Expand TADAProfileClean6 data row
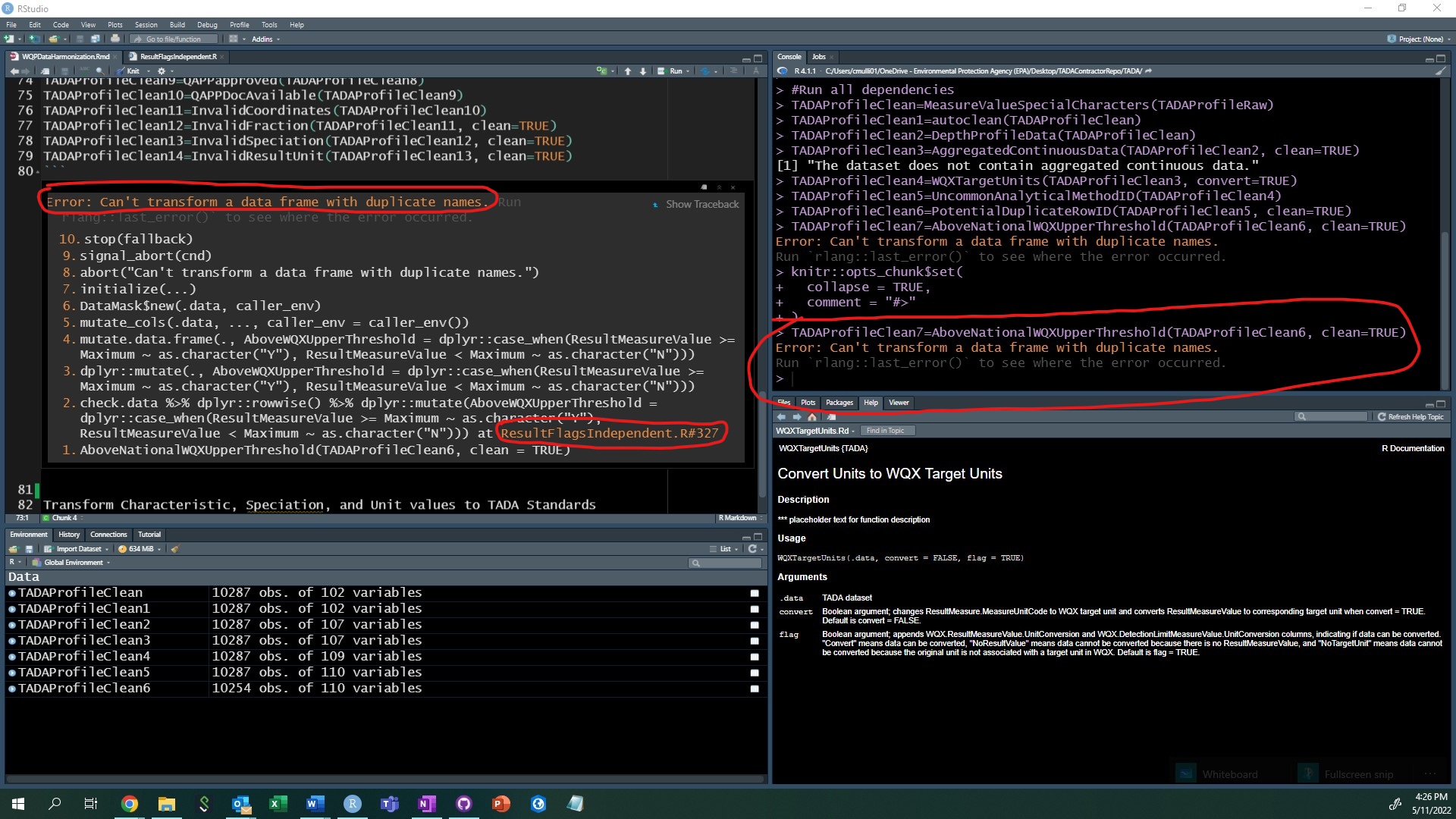Image resolution: width=1456 pixels, height=819 pixels. [12, 689]
